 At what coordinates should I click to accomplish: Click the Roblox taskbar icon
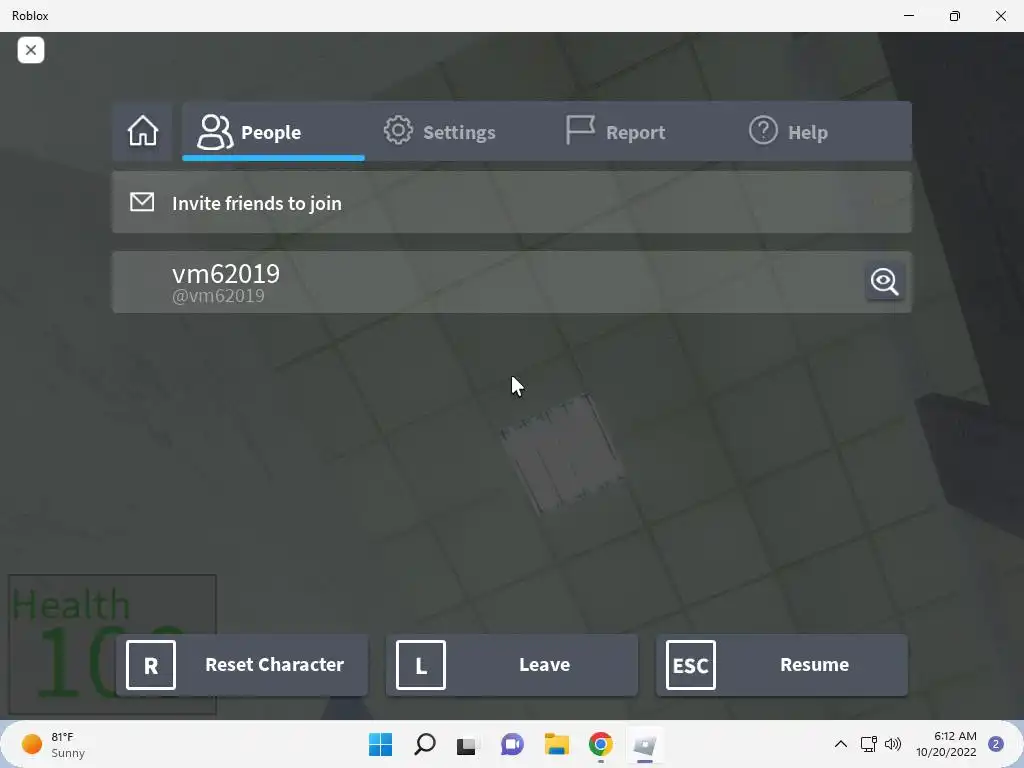coord(645,744)
